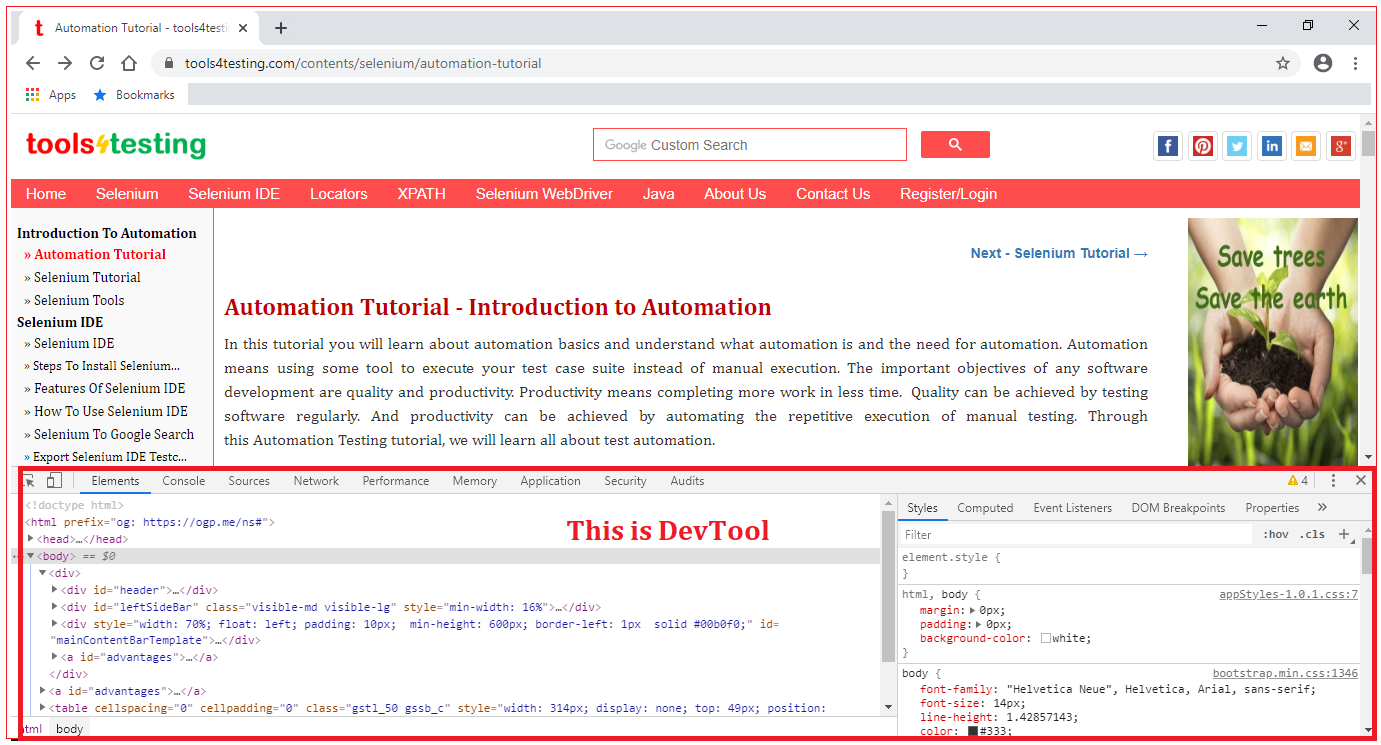Open Register/Login in site navbar
The height and width of the screenshot is (745, 1381).
[948, 194]
